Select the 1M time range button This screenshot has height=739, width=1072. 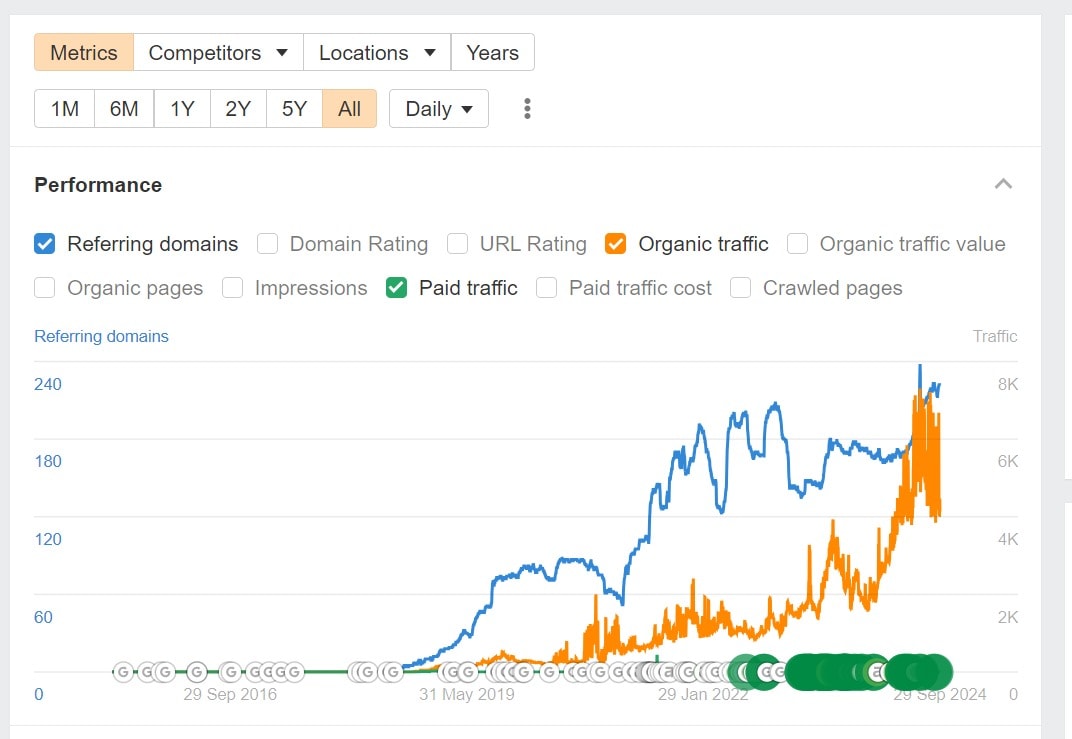pyautogui.click(x=64, y=109)
